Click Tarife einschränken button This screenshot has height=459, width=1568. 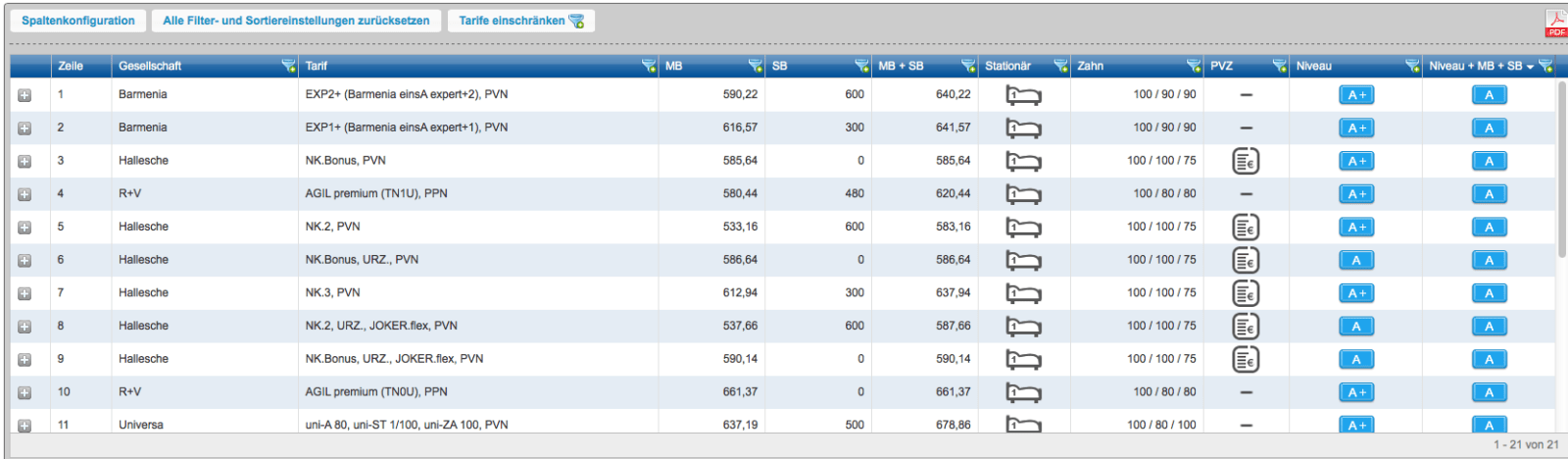coord(521,21)
